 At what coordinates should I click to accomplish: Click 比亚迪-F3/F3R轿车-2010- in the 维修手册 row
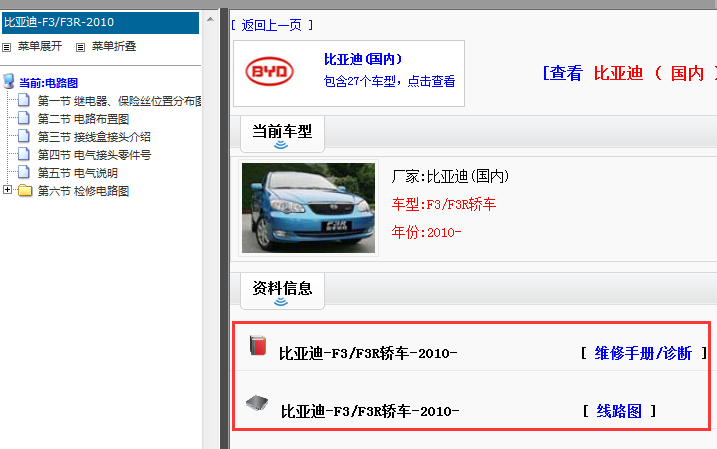pyautogui.click(x=368, y=353)
